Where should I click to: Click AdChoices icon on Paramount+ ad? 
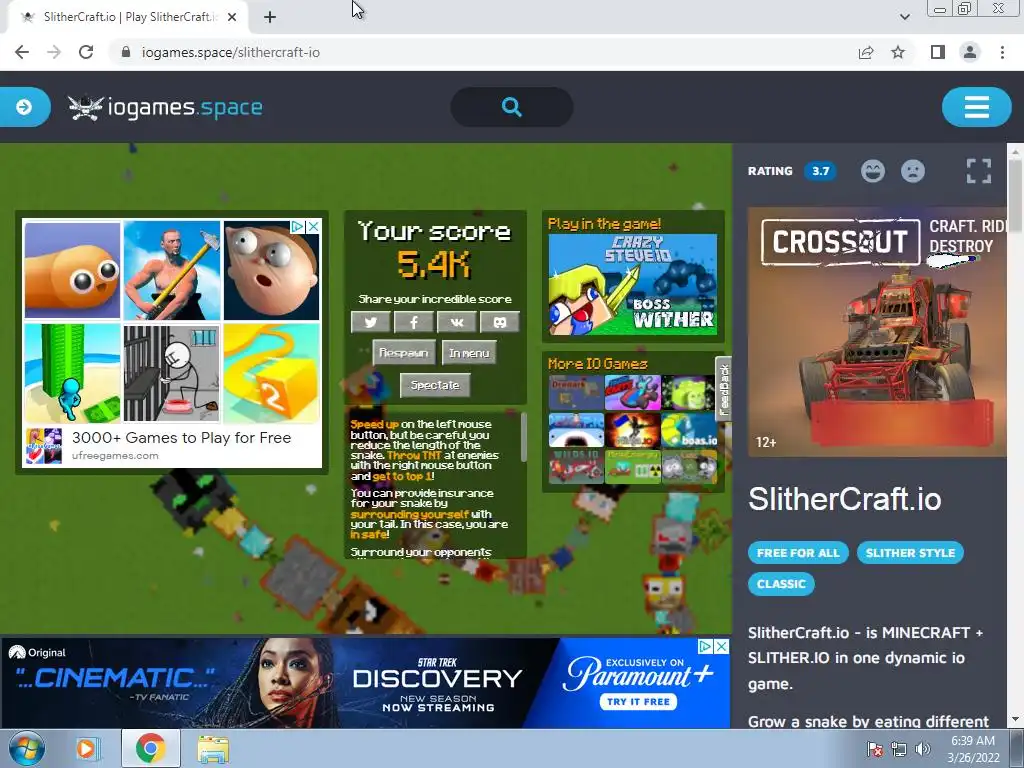click(705, 646)
